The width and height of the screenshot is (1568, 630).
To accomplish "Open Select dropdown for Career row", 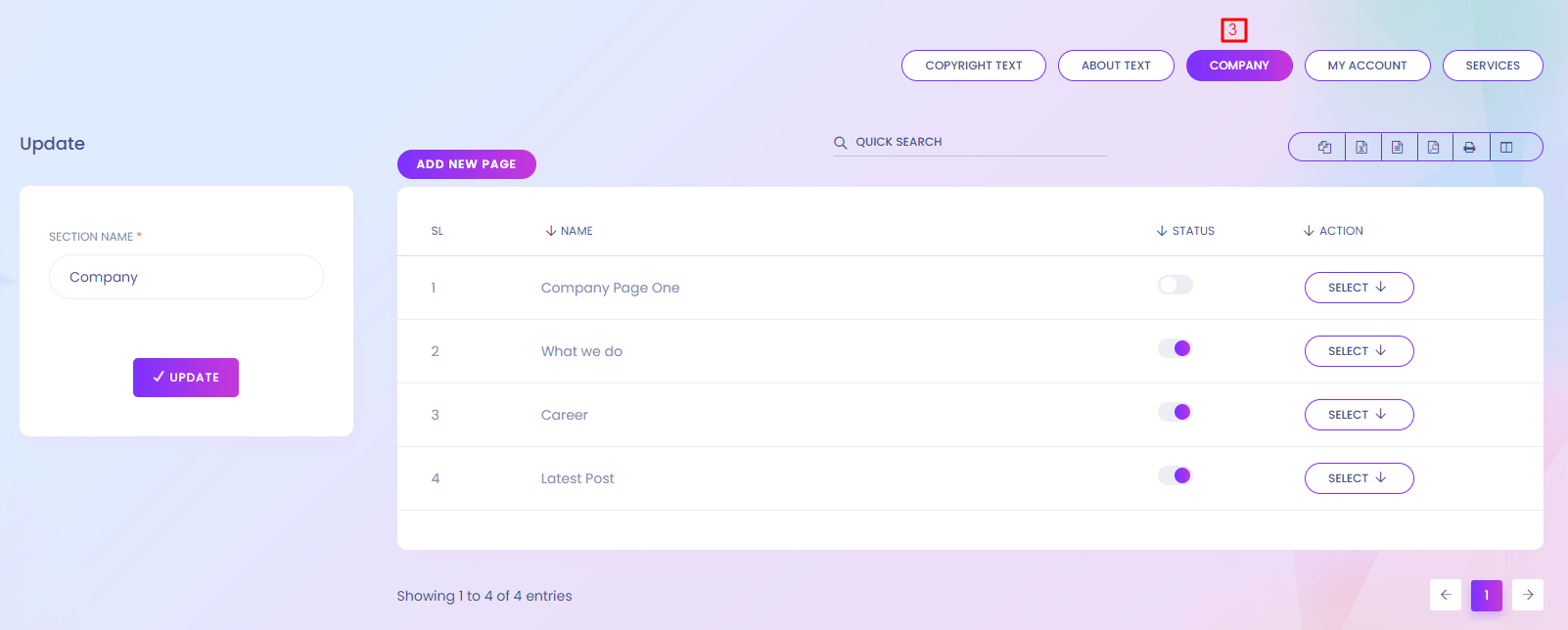I will tap(1359, 415).
